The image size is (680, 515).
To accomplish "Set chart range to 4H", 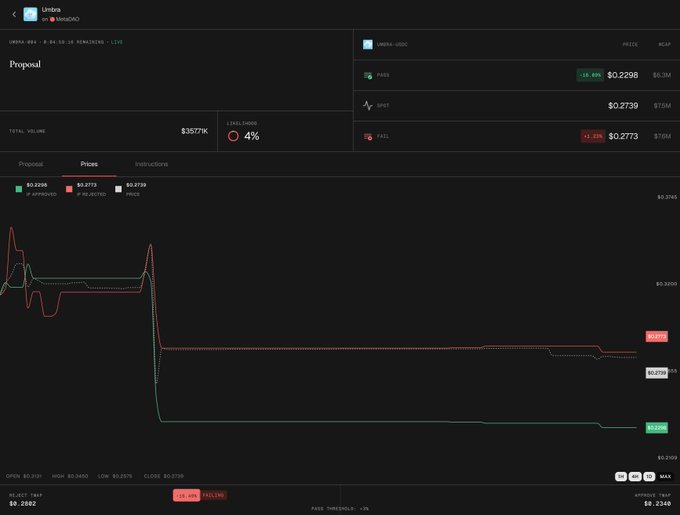I will coord(635,476).
